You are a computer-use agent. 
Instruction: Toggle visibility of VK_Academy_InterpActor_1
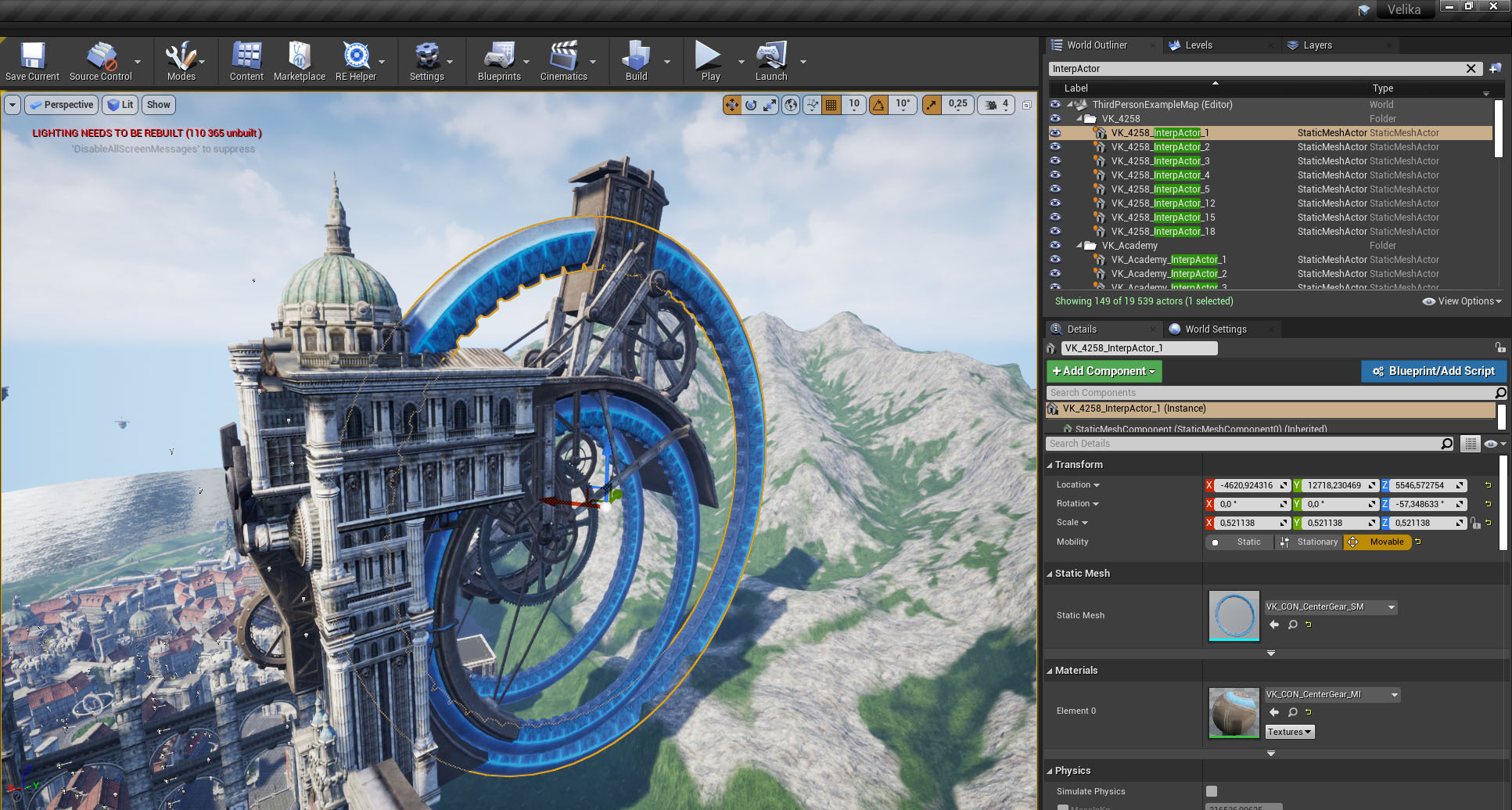click(x=1055, y=260)
